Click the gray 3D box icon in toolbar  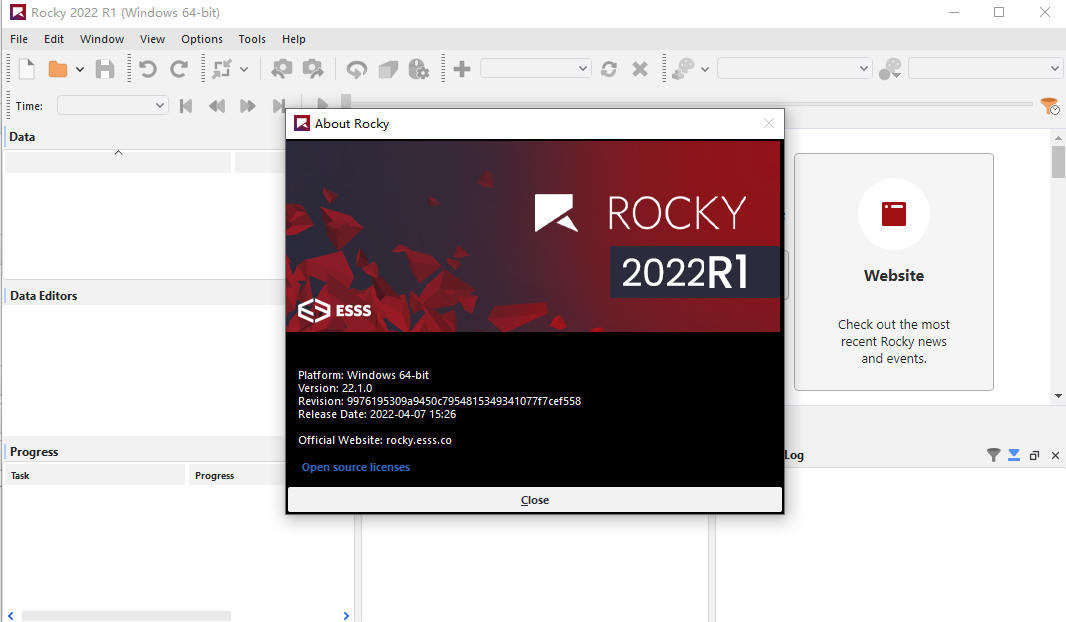[x=388, y=69]
